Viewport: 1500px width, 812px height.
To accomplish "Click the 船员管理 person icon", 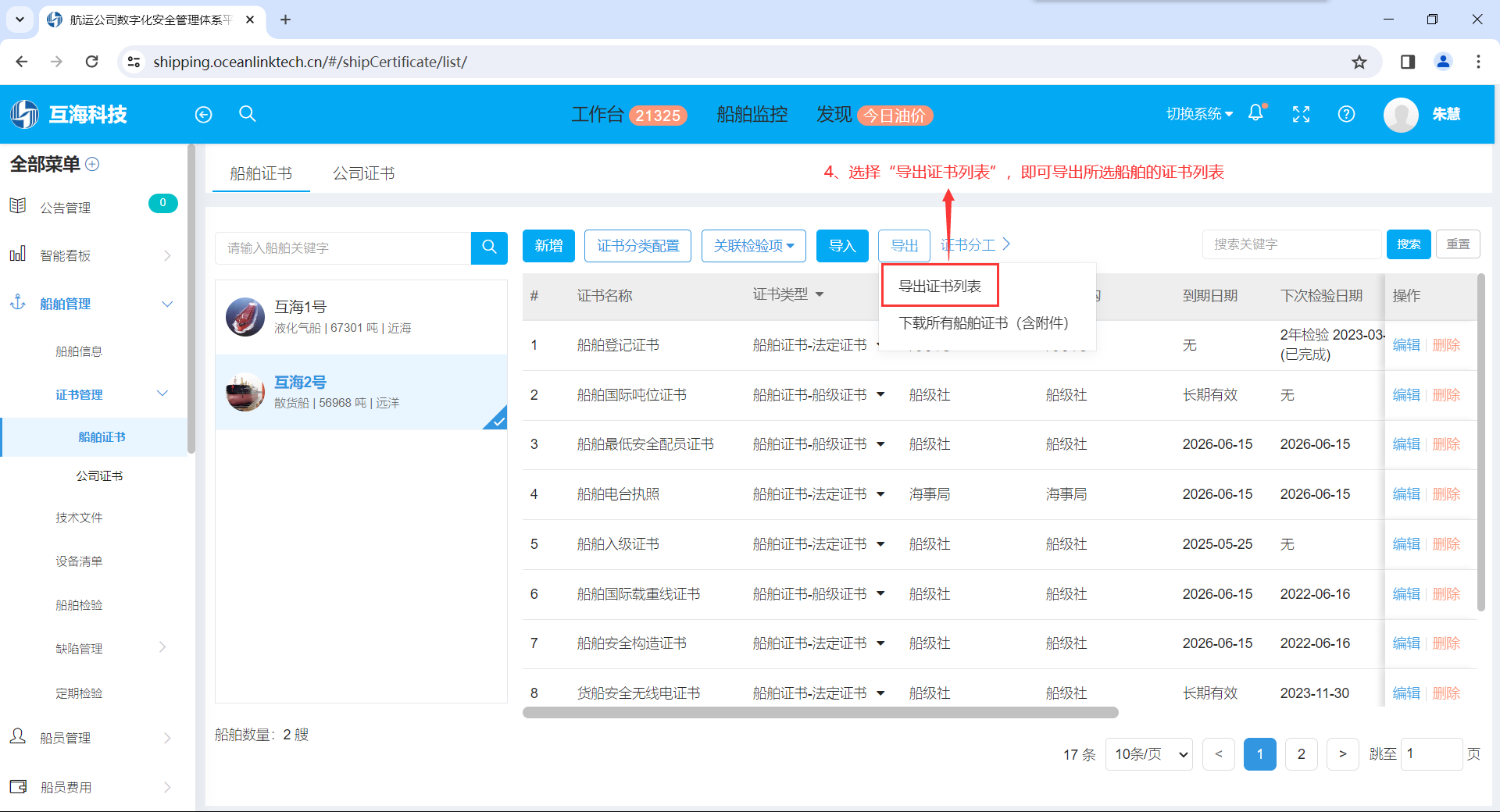I will [x=18, y=736].
